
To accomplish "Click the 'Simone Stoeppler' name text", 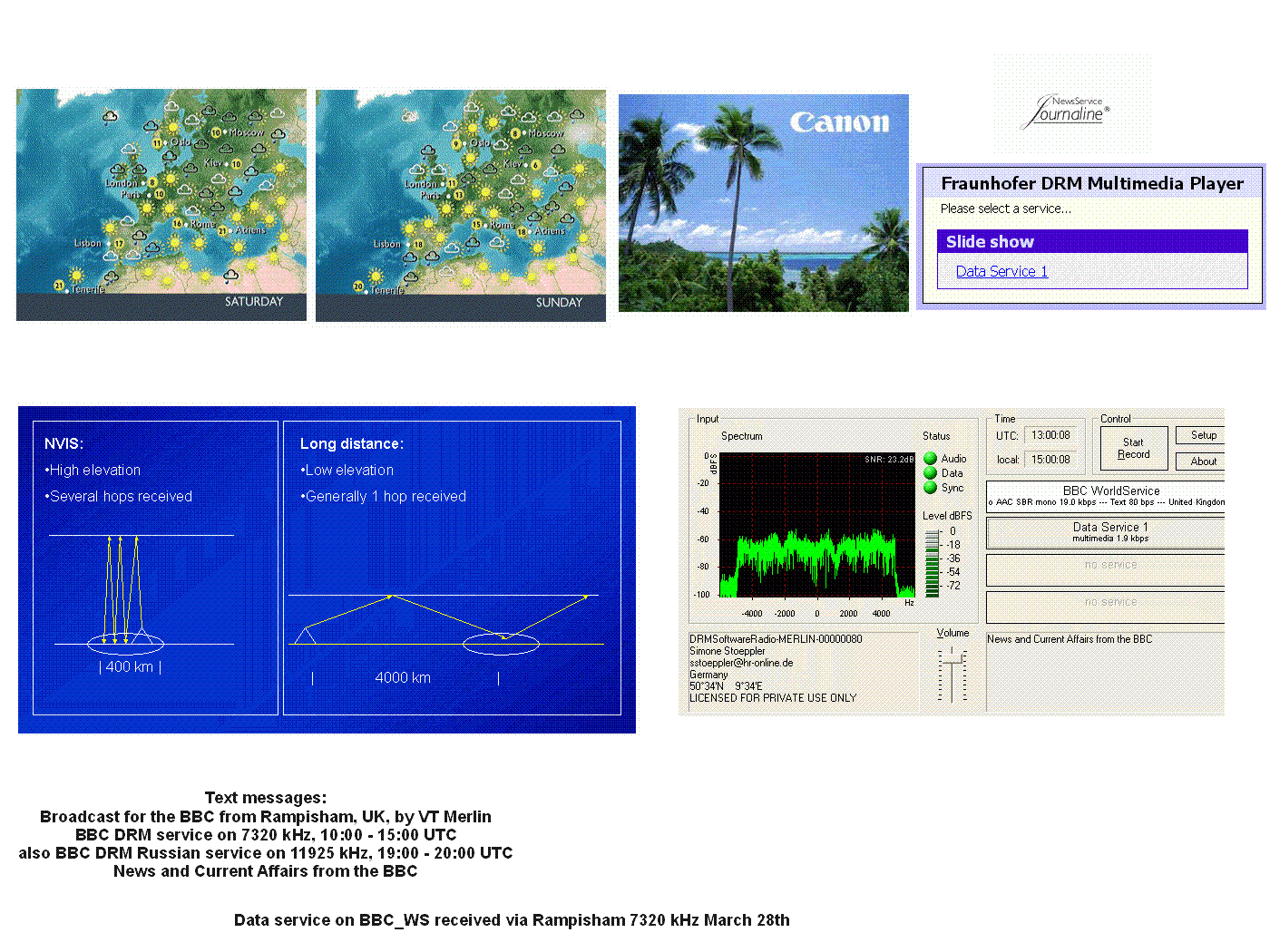I will pos(727,651).
